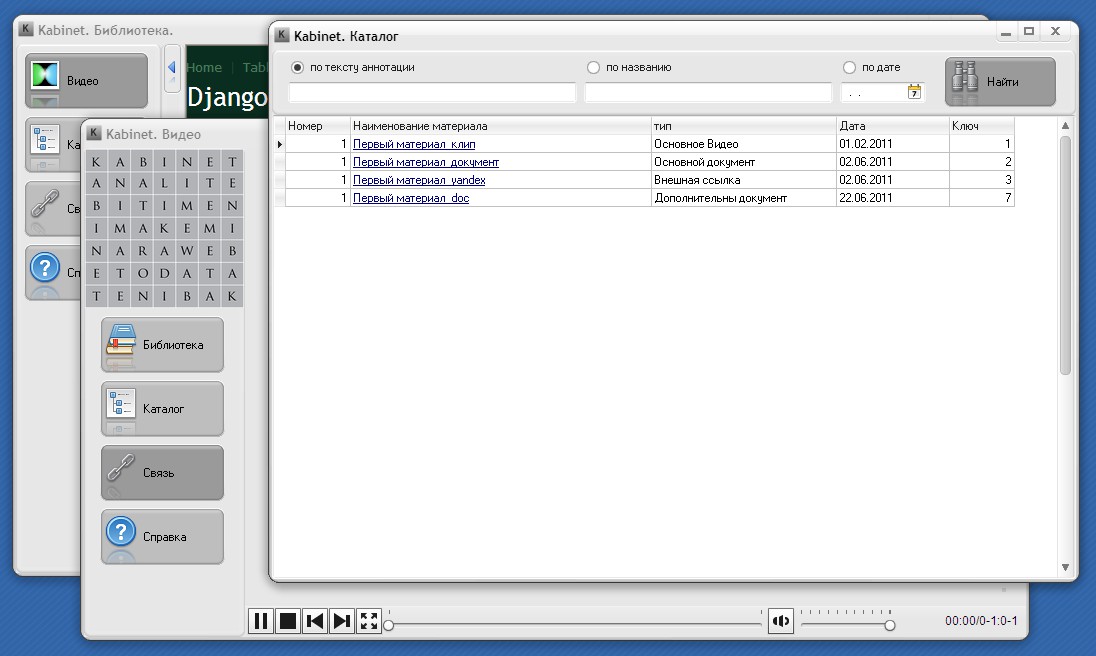Open link Первый материал_клип

414,144
